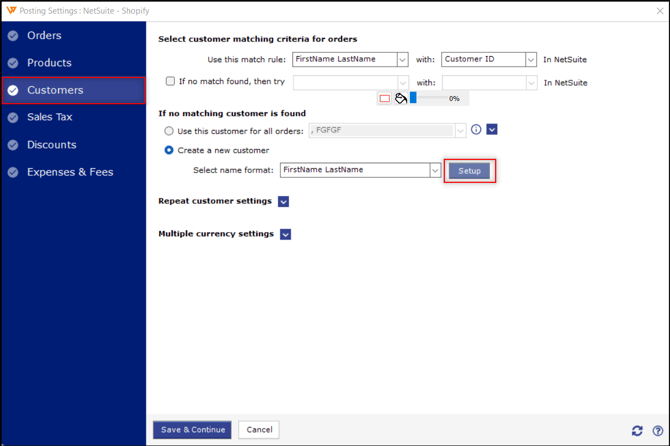The width and height of the screenshot is (670, 446).
Task: Enable 'If no match found, then try' checkbox
Action: (170, 82)
